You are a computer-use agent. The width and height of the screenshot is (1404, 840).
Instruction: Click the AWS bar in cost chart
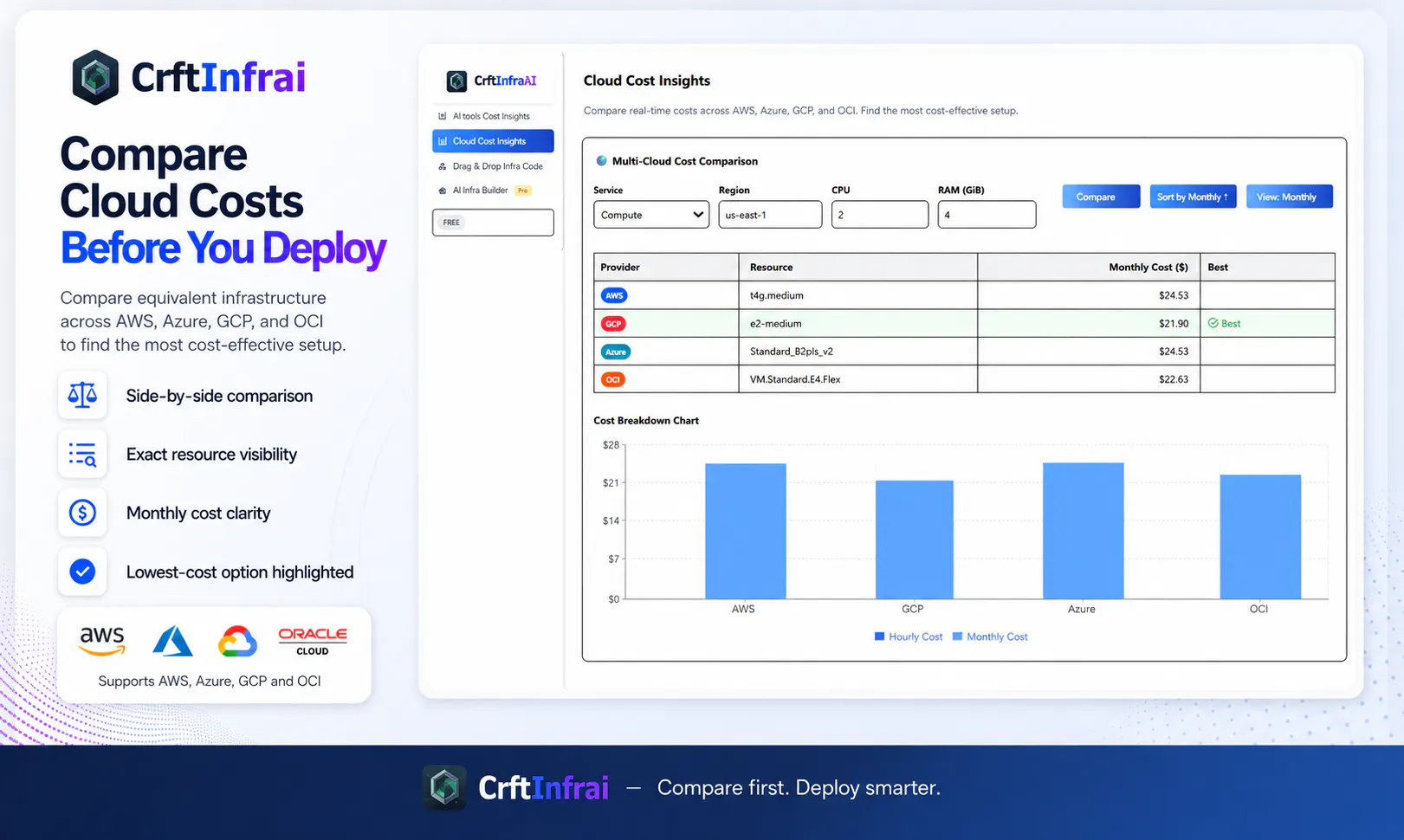point(745,532)
